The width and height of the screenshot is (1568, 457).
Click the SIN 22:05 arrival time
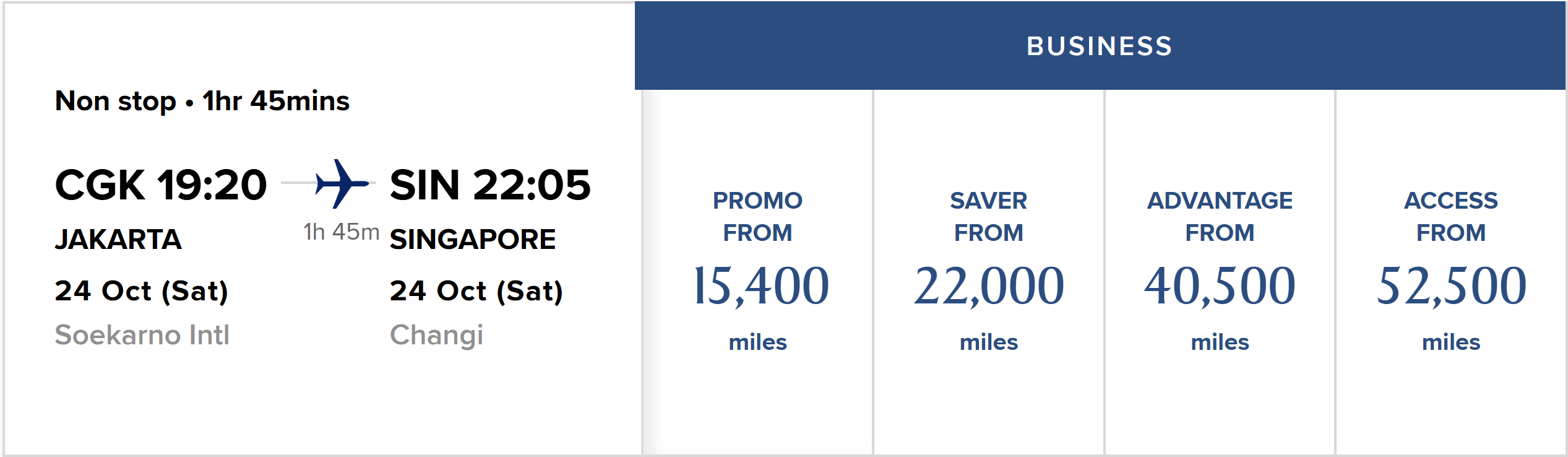490,185
